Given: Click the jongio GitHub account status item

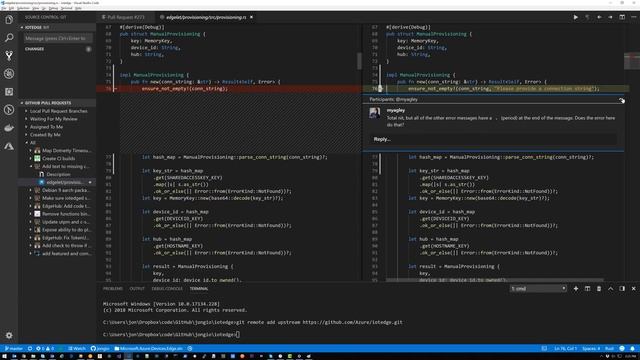Looking at the screenshot, I should pos(100,349).
